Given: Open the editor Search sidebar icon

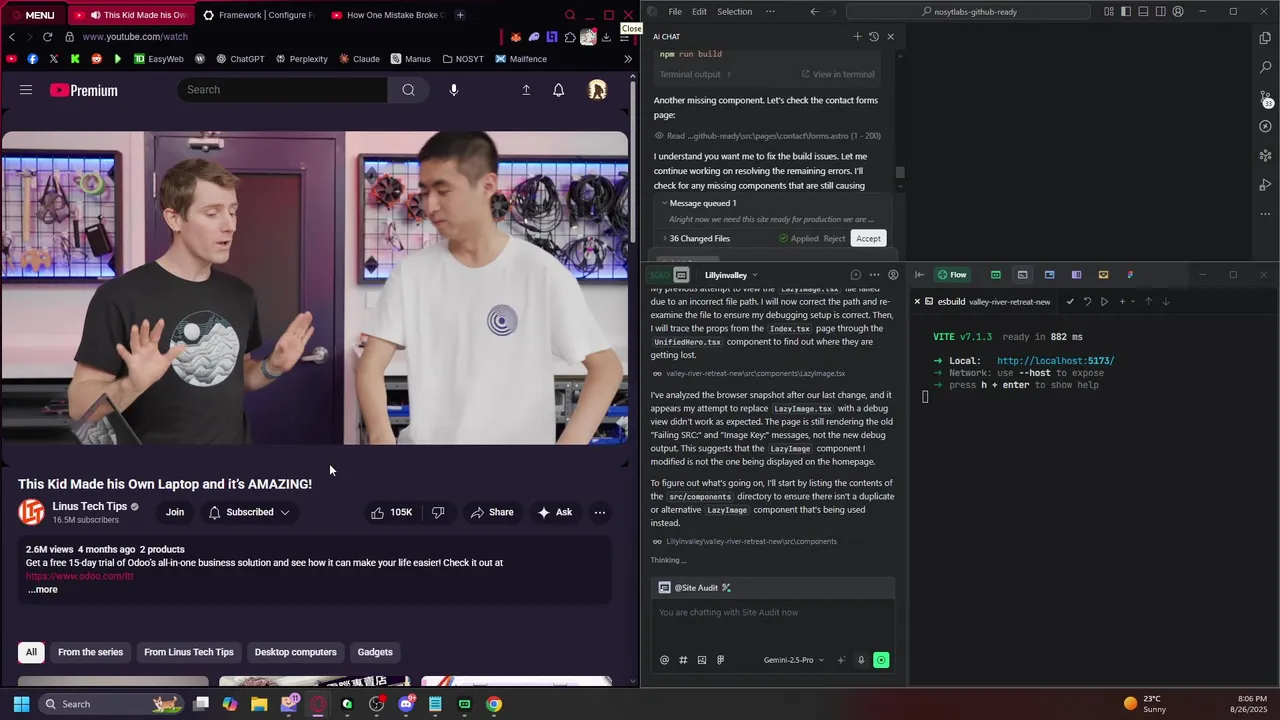Looking at the screenshot, I should tap(1265, 67).
